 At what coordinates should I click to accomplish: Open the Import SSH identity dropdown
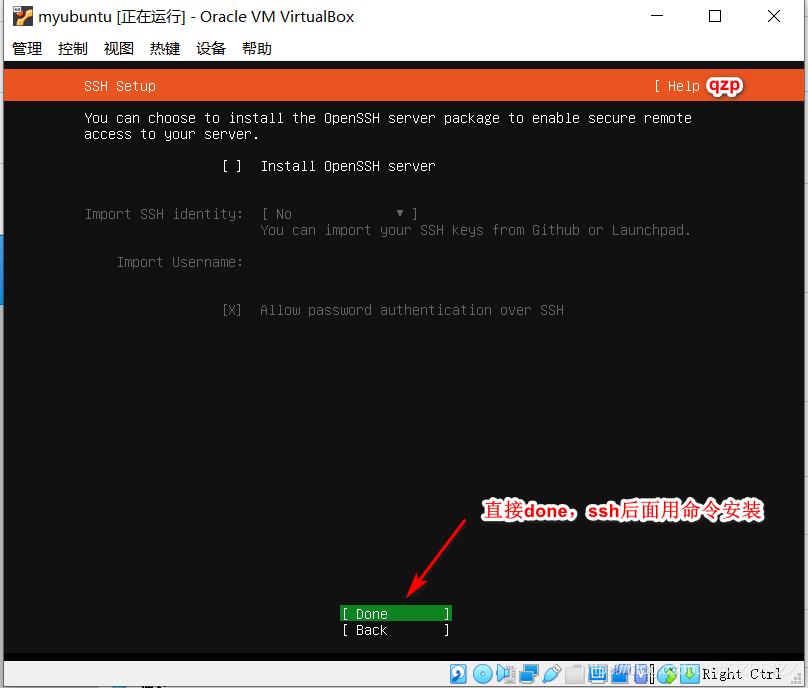[340, 214]
